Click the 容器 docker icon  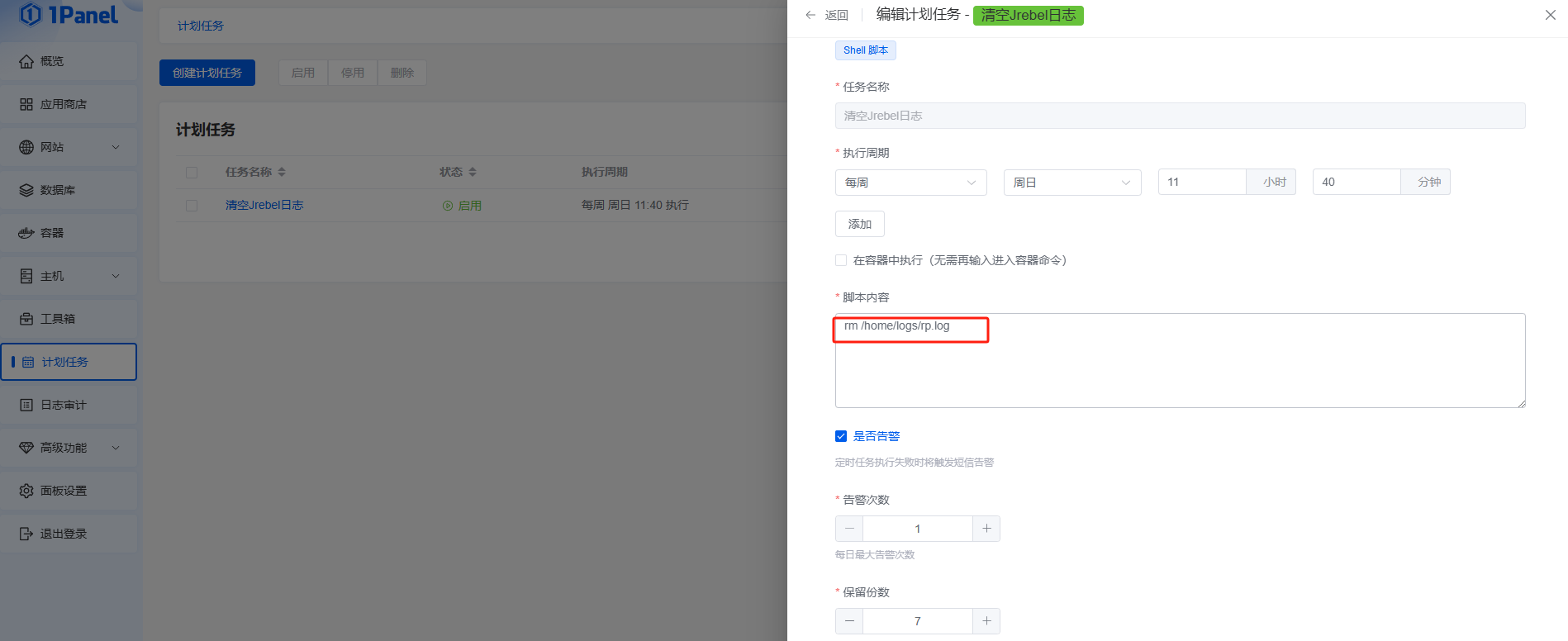pos(26,233)
